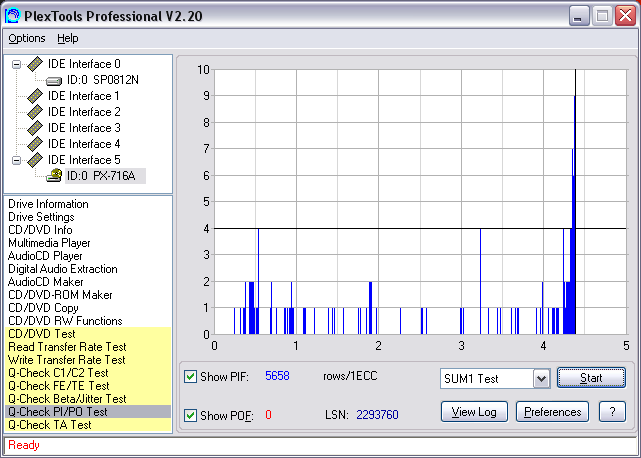Select Q-Check TA Test
The height and width of the screenshot is (458, 641).
[88, 425]
